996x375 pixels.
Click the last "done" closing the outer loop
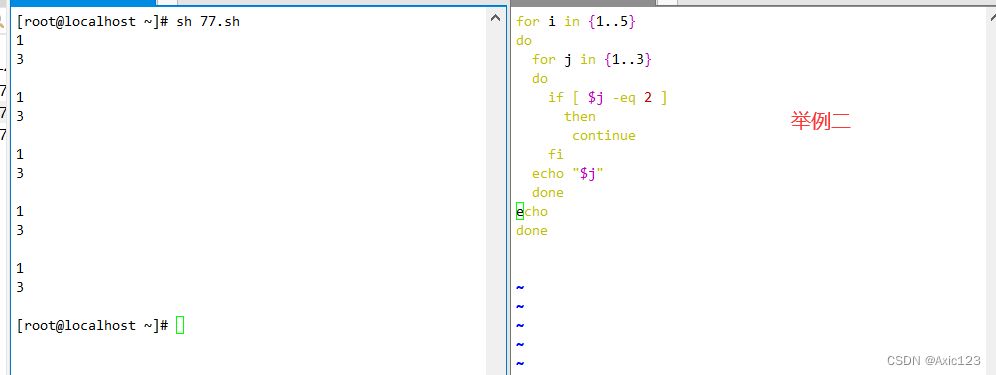532,231
